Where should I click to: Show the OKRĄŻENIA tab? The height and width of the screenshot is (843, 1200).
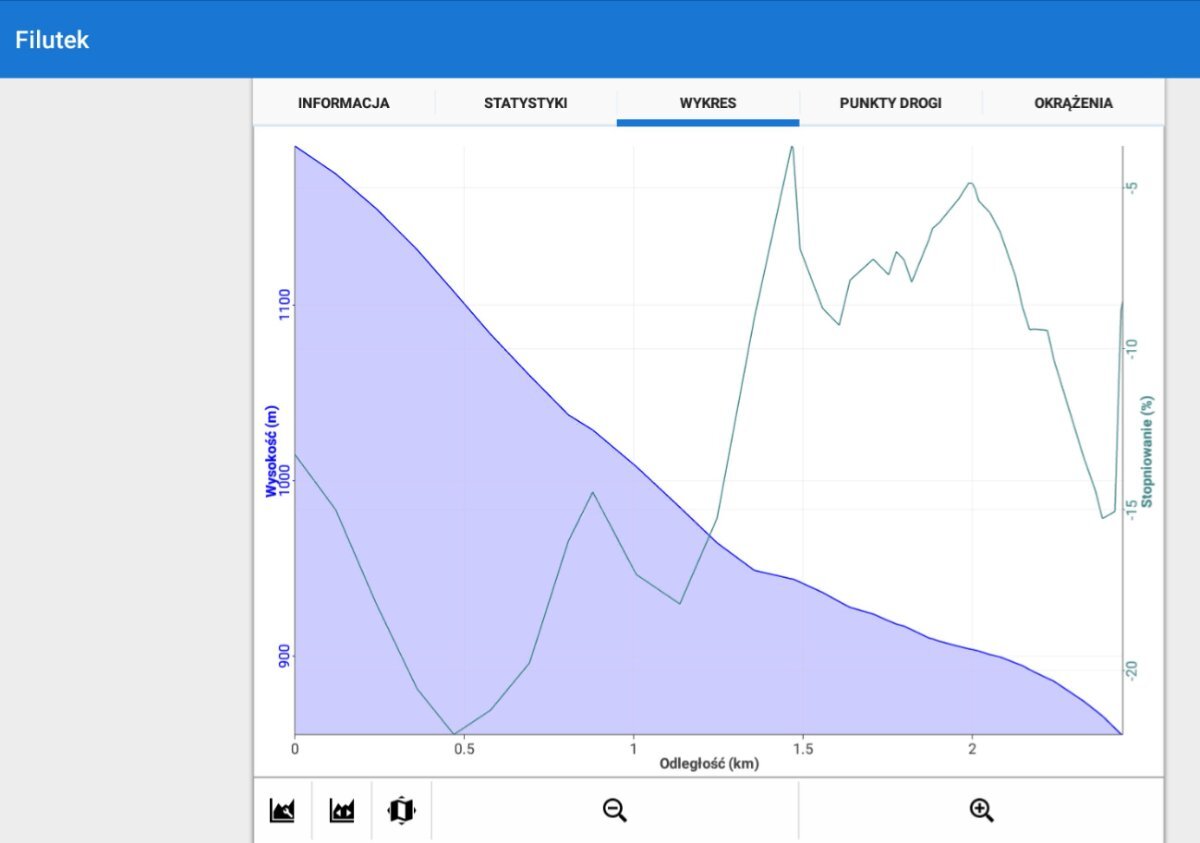[x=1073, y=103]
